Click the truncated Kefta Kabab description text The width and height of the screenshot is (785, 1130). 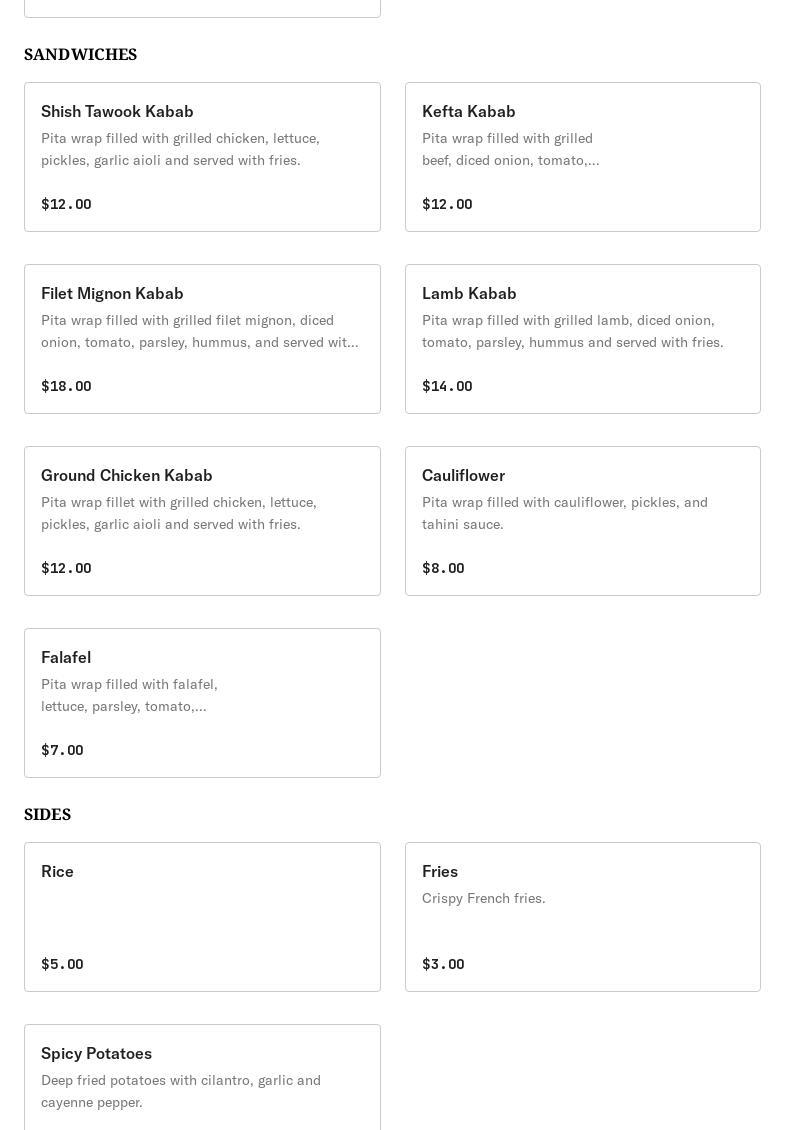click(510, 149)
